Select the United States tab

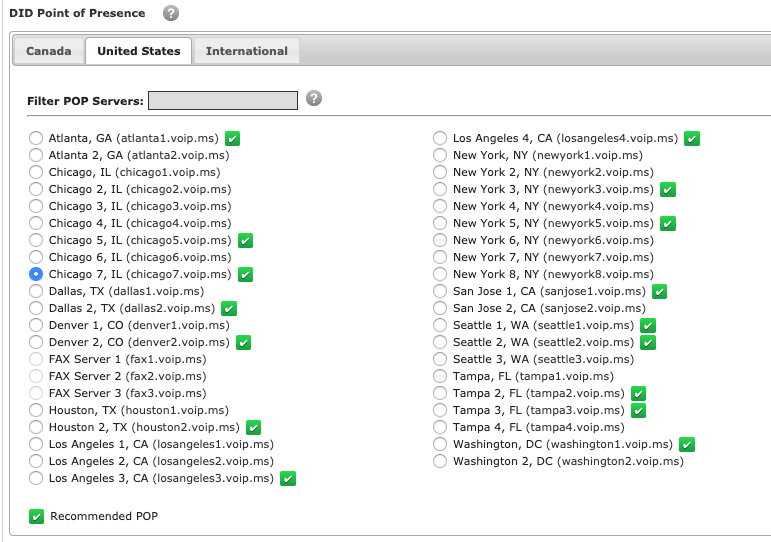tap(139, 51)
